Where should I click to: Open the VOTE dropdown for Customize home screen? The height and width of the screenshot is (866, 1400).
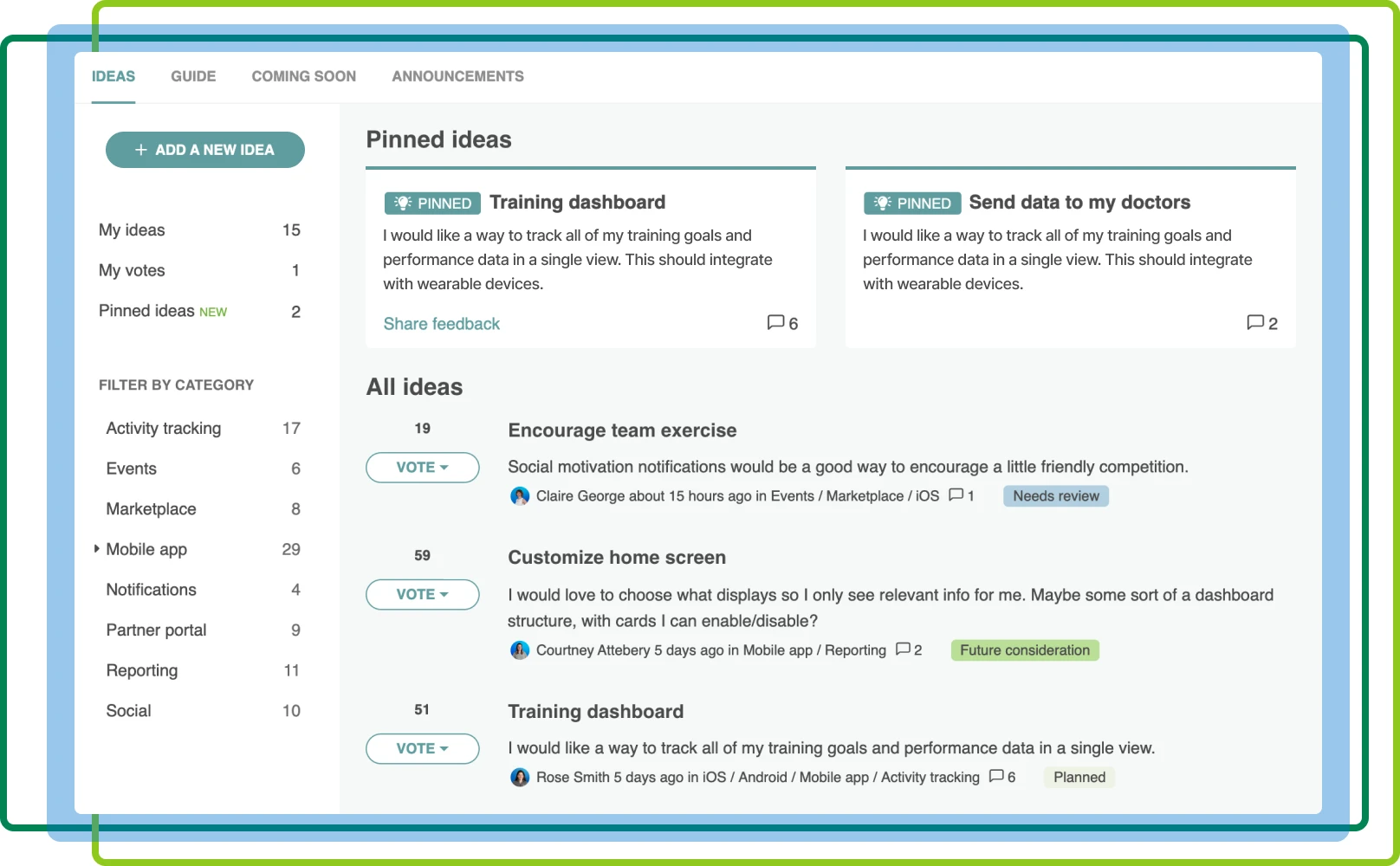point(422,595)
